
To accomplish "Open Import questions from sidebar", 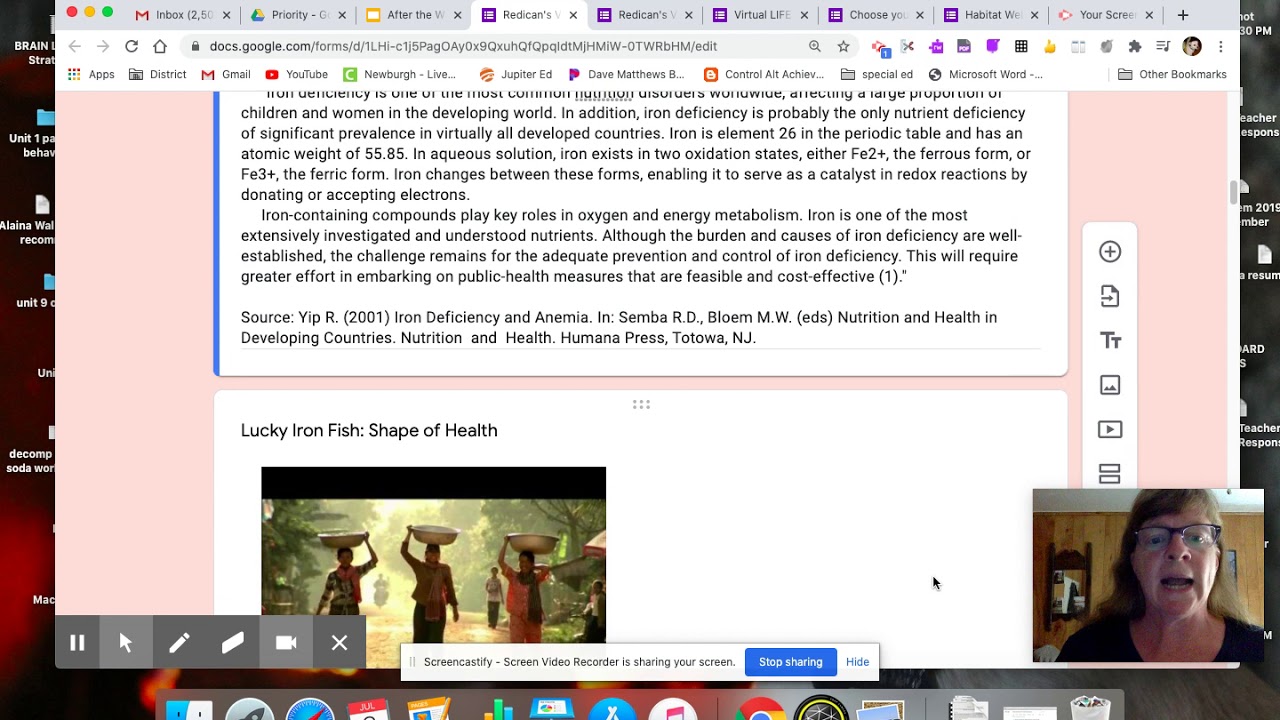I will pyautogui.click(x=1110, y=296).
